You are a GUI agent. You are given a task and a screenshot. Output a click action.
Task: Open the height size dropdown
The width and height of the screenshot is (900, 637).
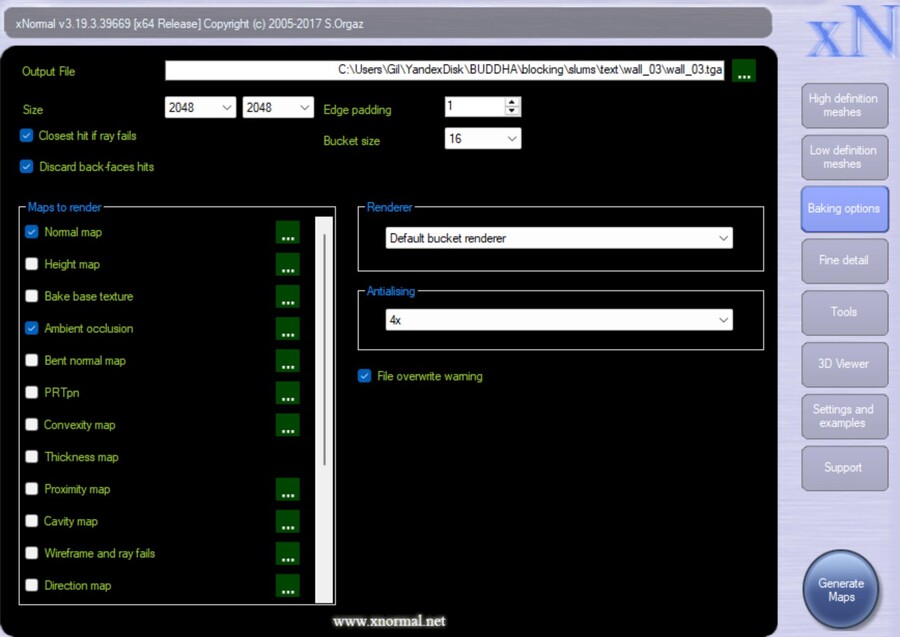(278, 107)
